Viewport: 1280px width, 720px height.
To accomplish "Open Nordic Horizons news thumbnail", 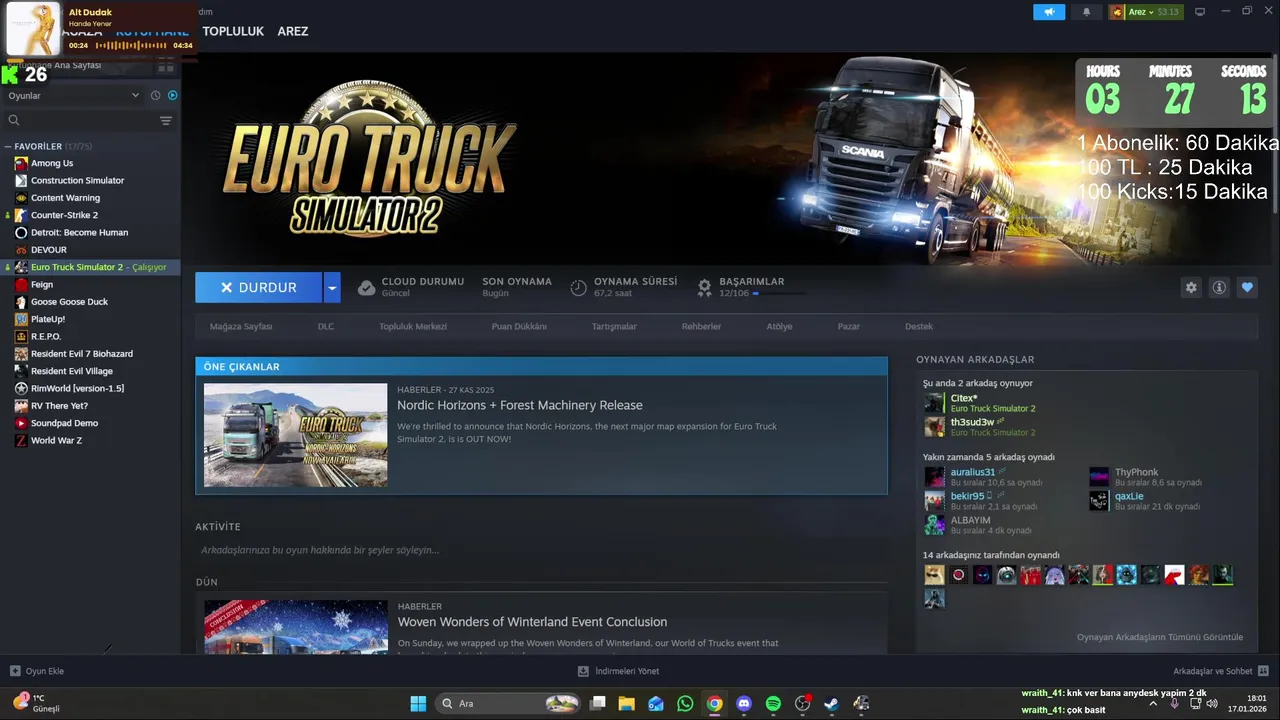I will coord(295,435).
